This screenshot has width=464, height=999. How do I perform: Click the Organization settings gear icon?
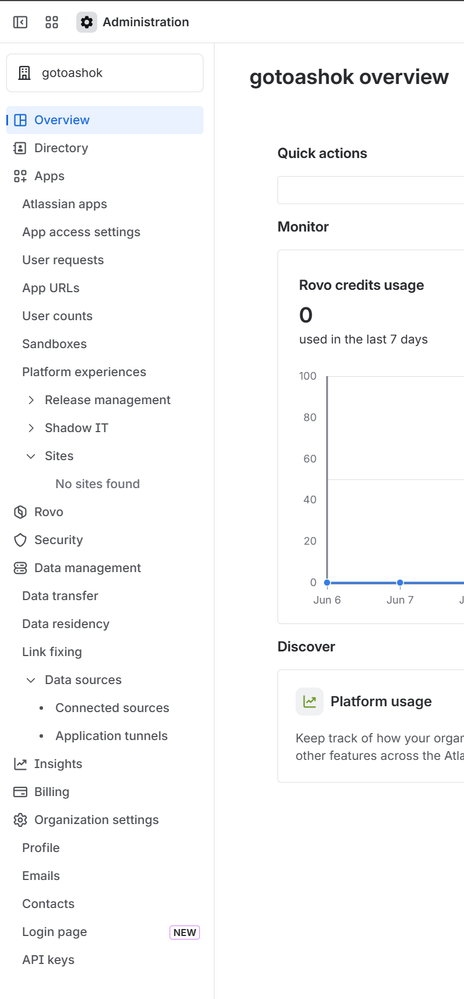coord(20,819)
